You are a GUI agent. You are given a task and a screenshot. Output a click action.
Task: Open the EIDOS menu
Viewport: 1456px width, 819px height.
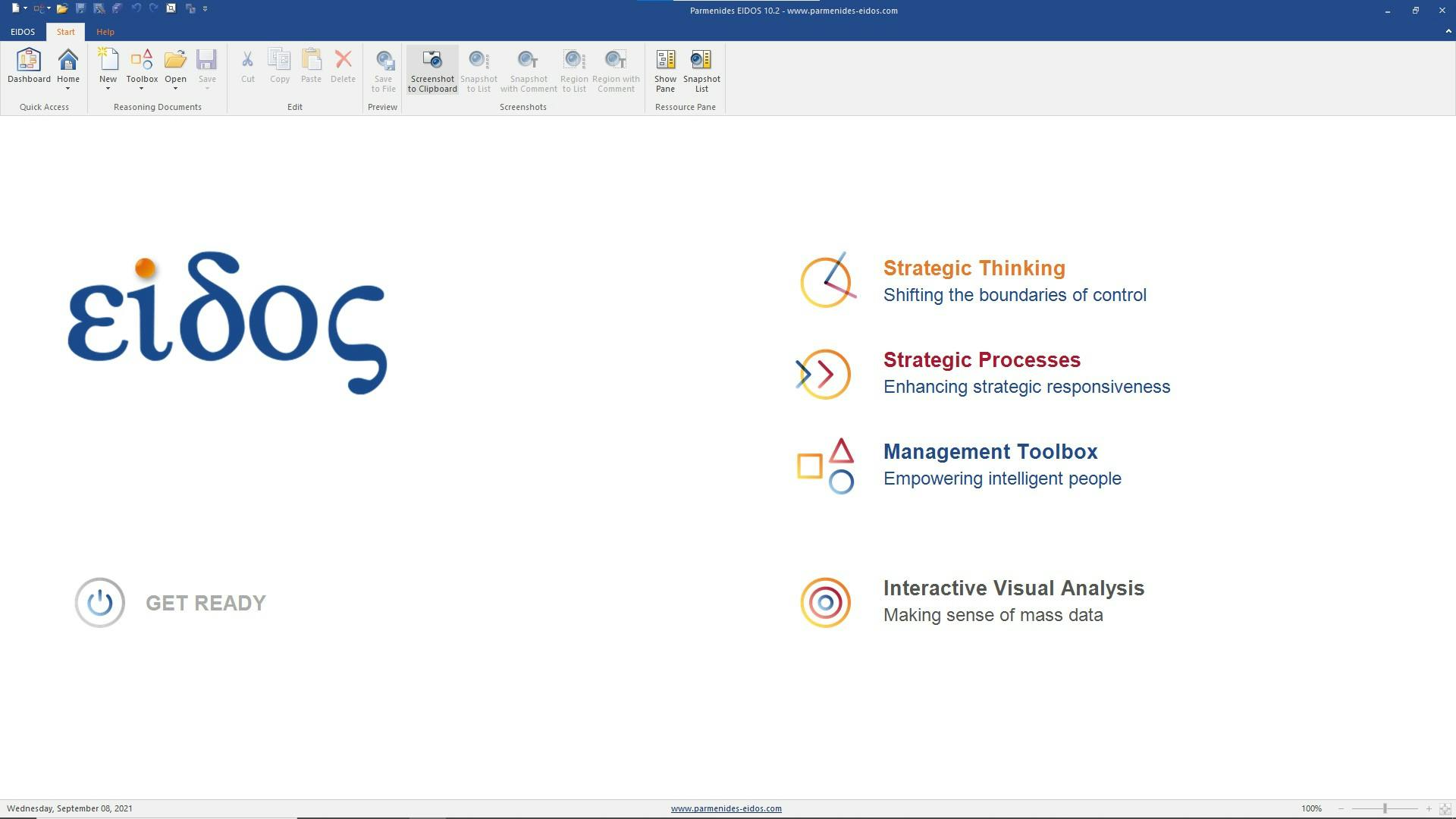point(23,32)
